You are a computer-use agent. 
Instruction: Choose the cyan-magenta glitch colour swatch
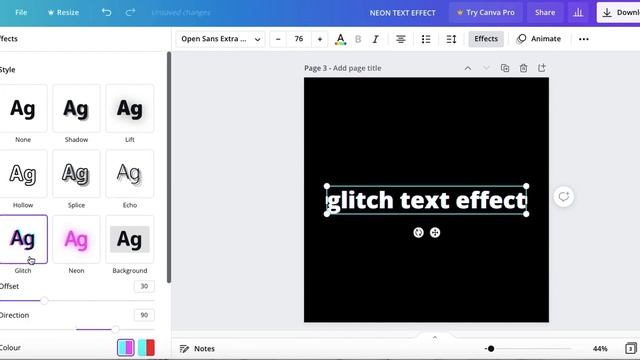click(x=126, y=348)
